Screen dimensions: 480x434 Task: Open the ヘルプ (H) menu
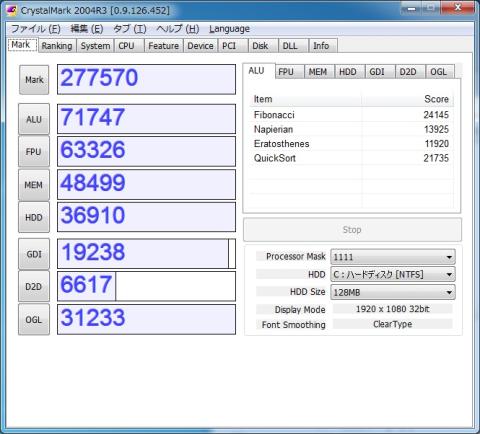click(x=178, y=29)
